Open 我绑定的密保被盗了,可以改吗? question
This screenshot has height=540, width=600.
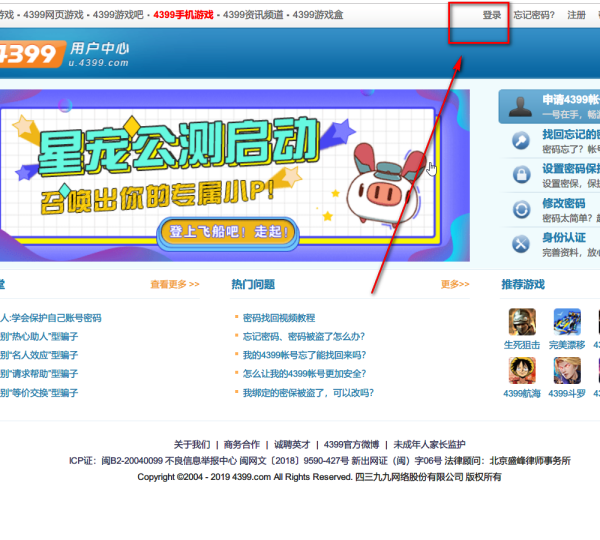coord(308,393)
